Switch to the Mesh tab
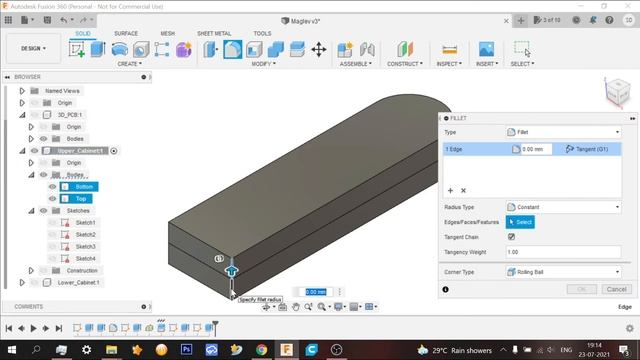640x360 pixels. pos(167,33)
